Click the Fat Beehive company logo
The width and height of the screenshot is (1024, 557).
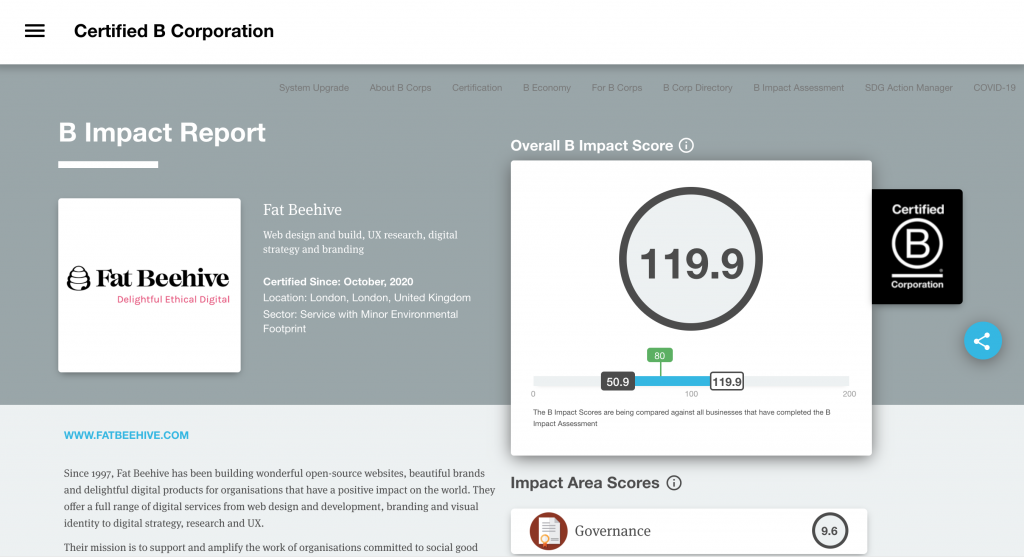149,285
